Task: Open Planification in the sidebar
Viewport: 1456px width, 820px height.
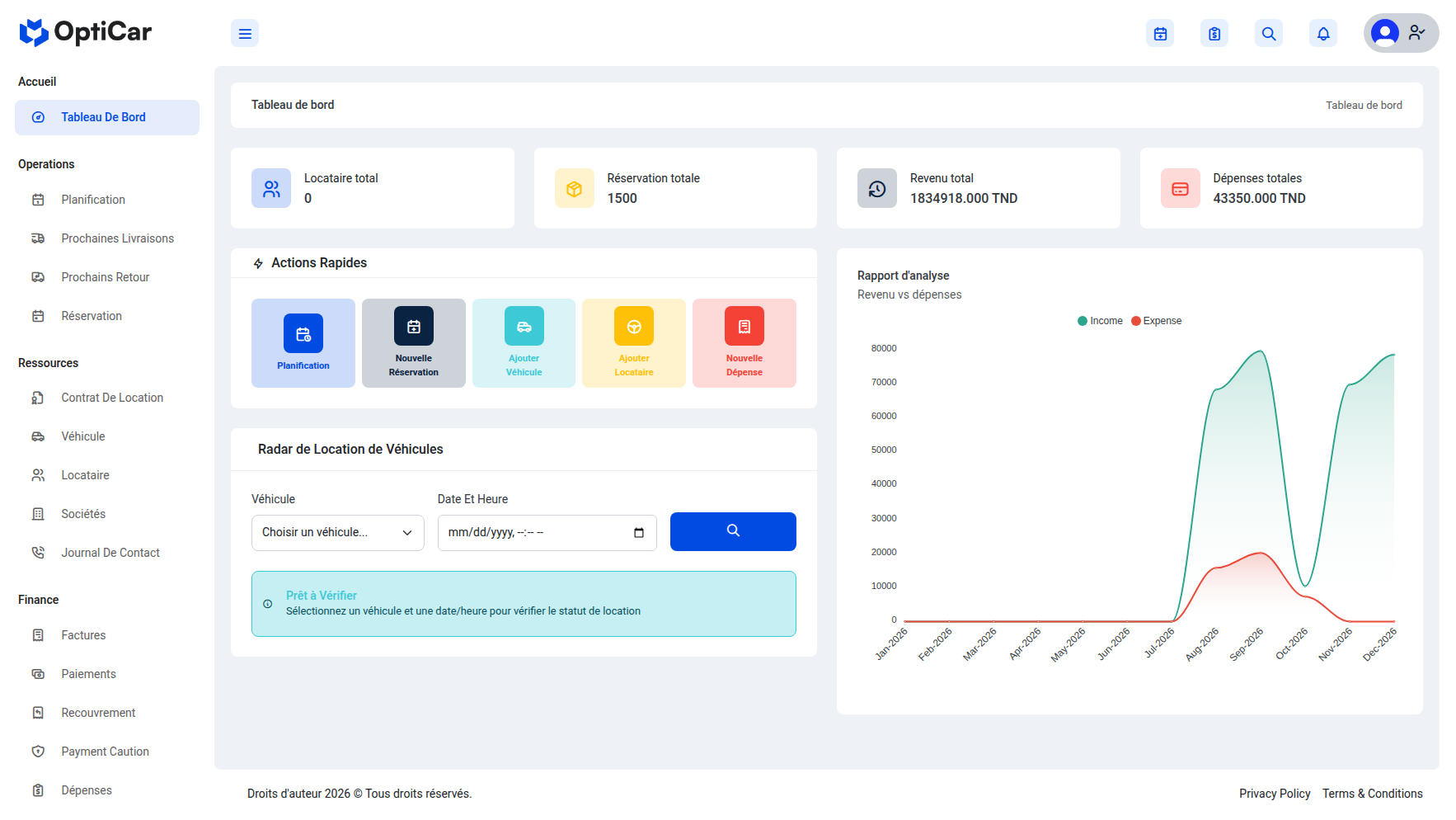Action: coord(107,200)
